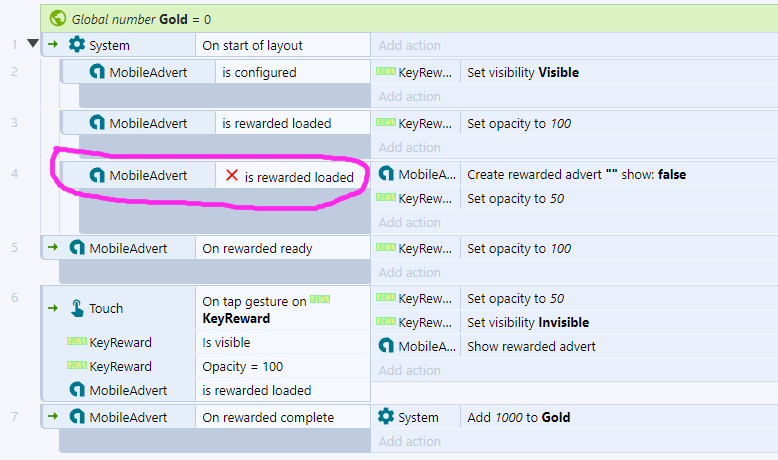Click the green trigger arrow on the 'On rewarded ready' event
The width and height of the screenshot is (778, 460).
coord(53,247)
